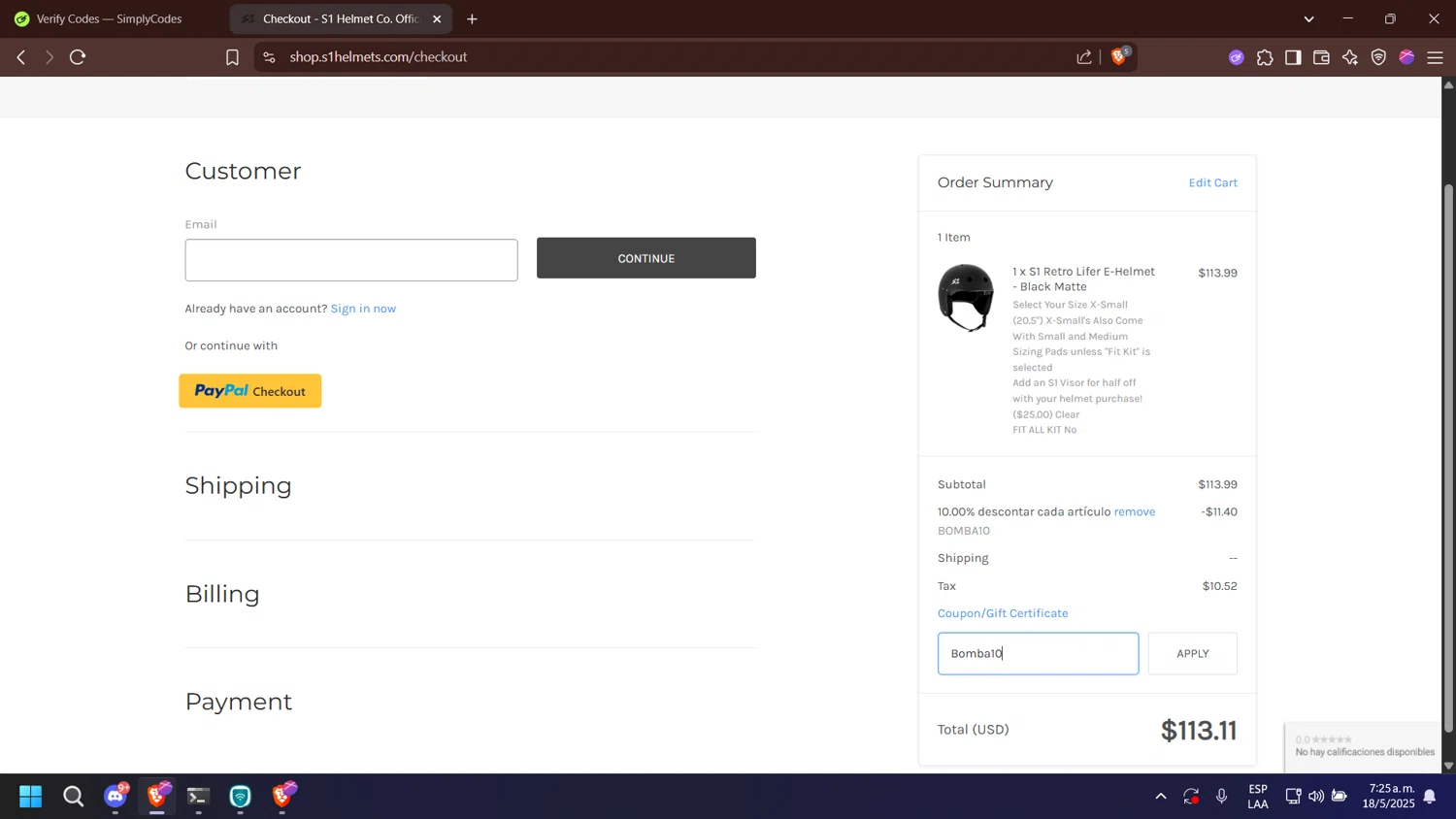Open the notifications bell icon
Image resolution: width=1456 pixels, height=819 pixels.
[x=1430, y=797]
